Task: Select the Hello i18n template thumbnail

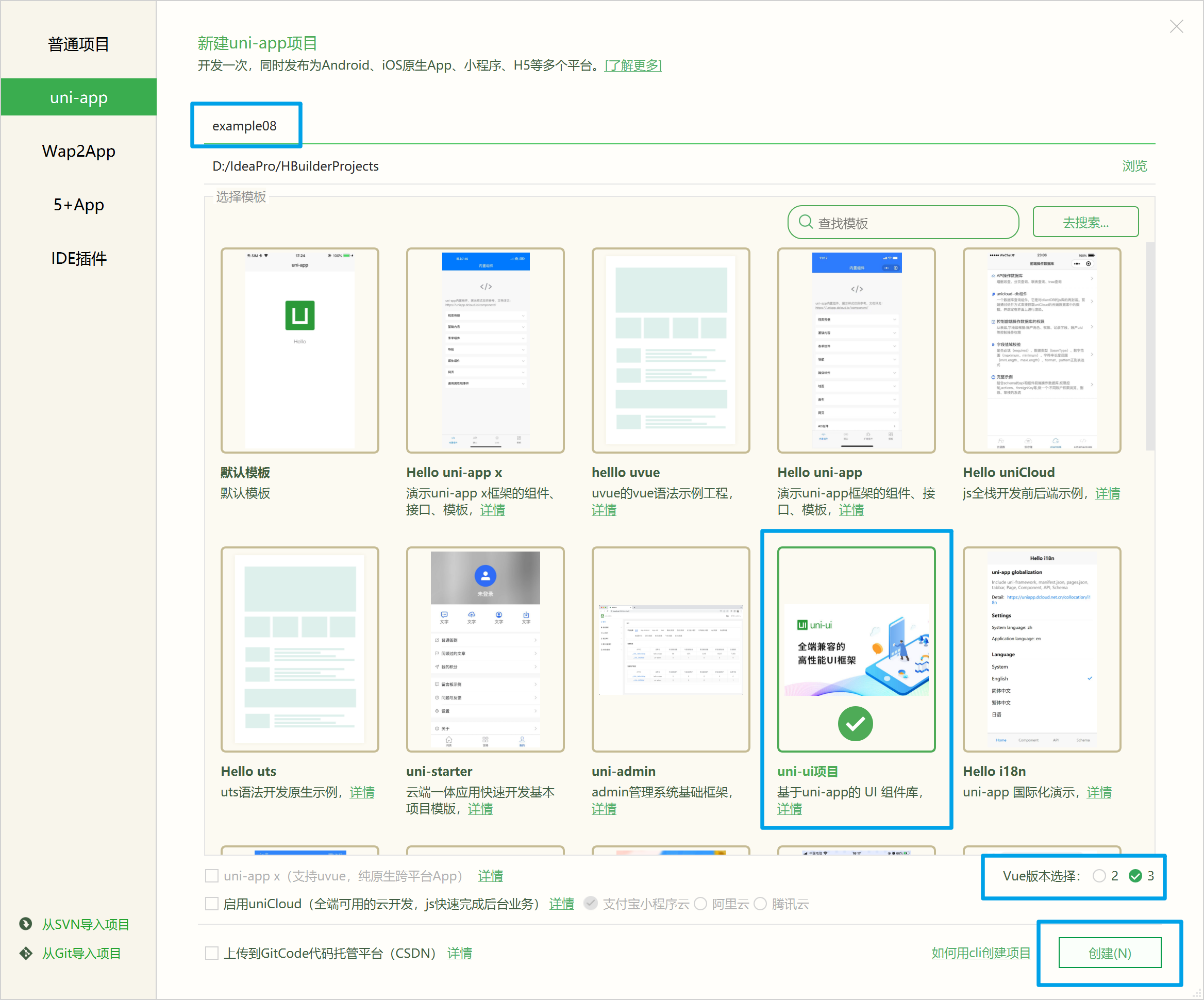Action: point(1042,649)
